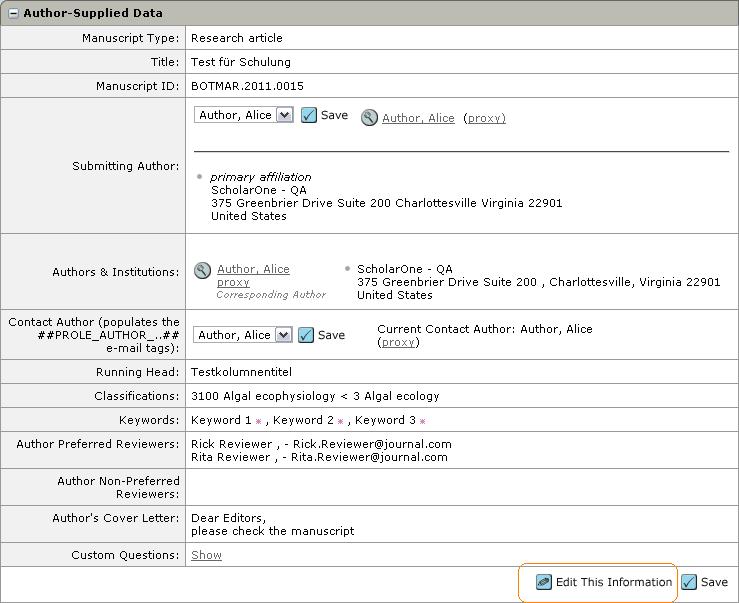Collapse the Author-Supplied Data section

click(x=14, y=13)
